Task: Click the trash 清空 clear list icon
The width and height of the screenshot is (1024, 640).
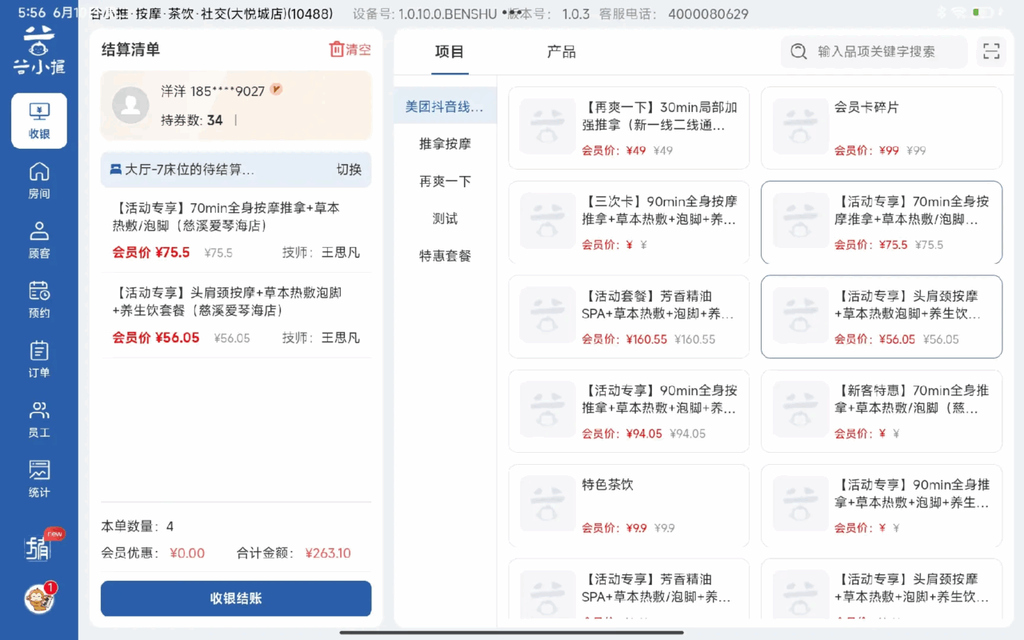Action: 350,50
